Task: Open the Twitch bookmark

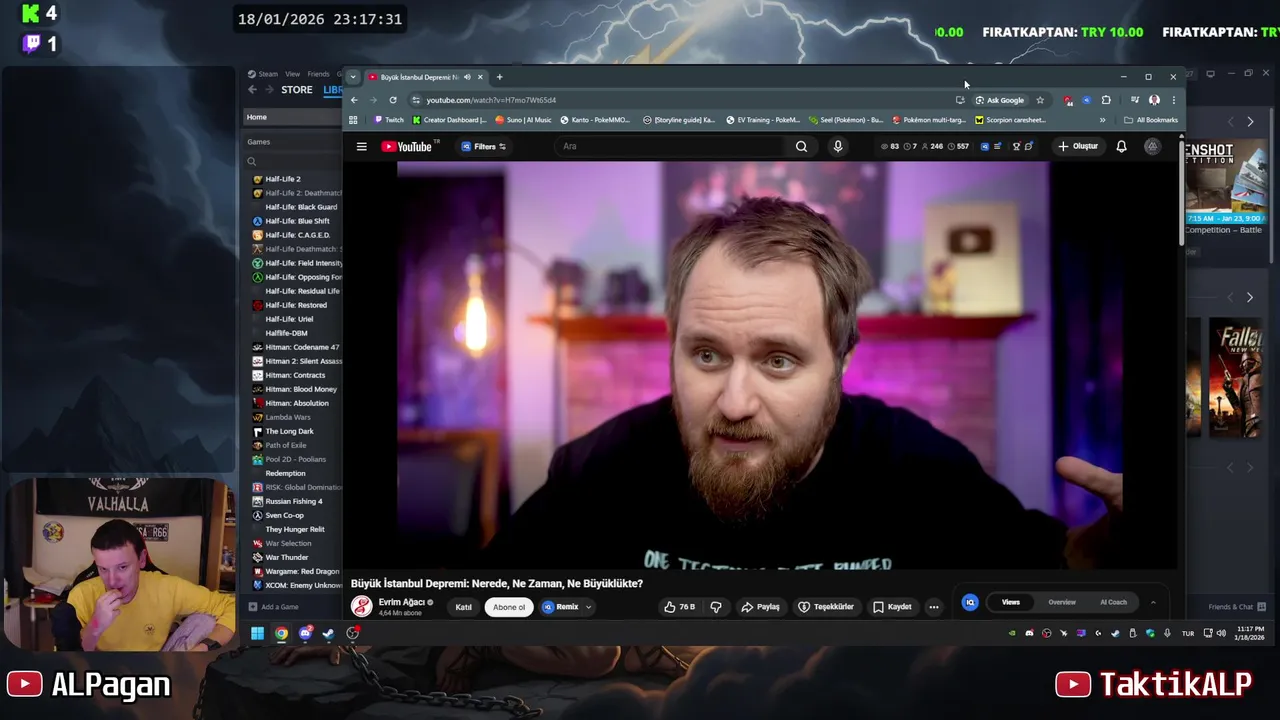Action: (389, 120)
